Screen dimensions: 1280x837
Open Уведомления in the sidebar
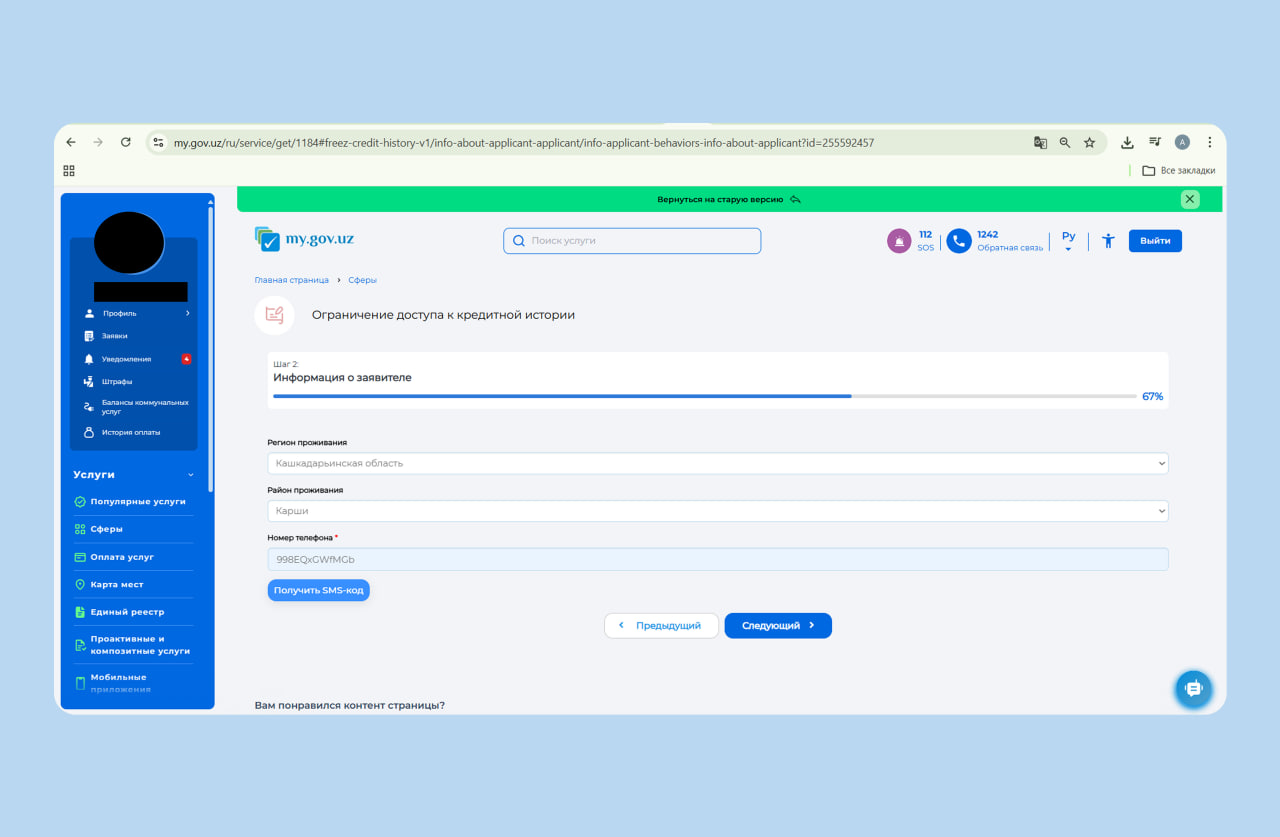(126, 359)
